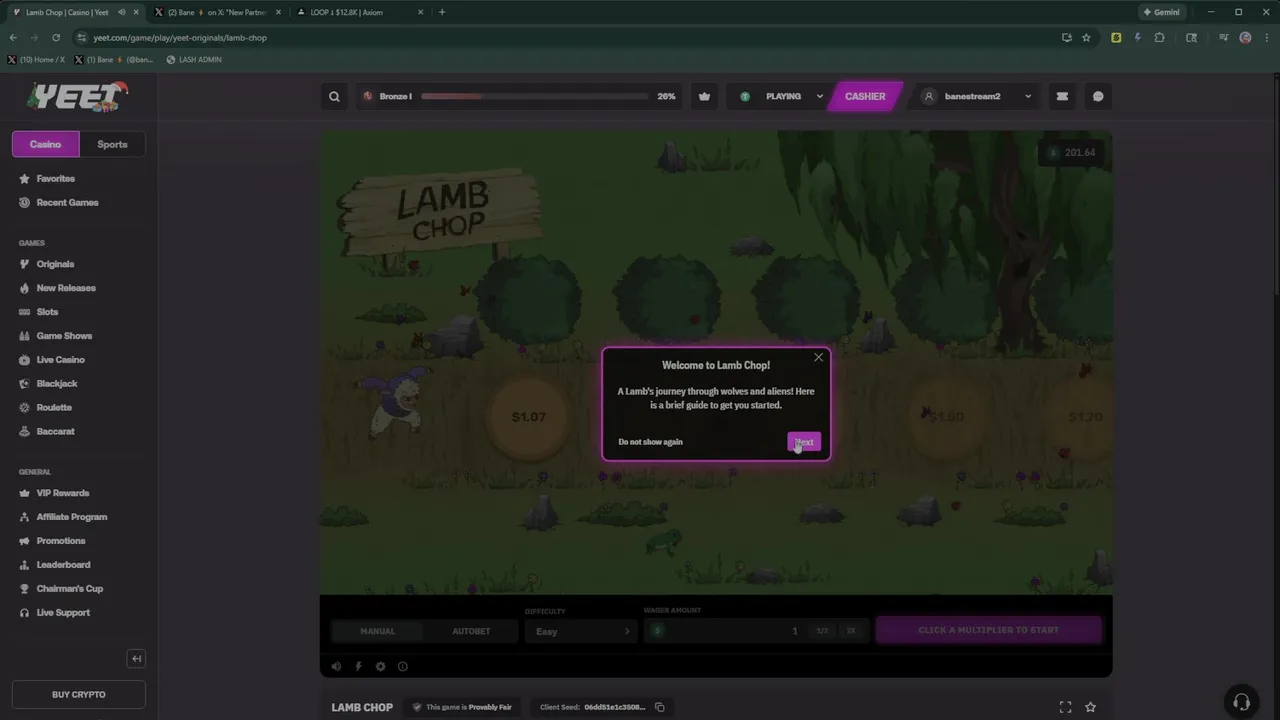The width and height of the screenshot is (1280, 720).
Task: Open Favorites in sidebar
Action: click(56, 178)
